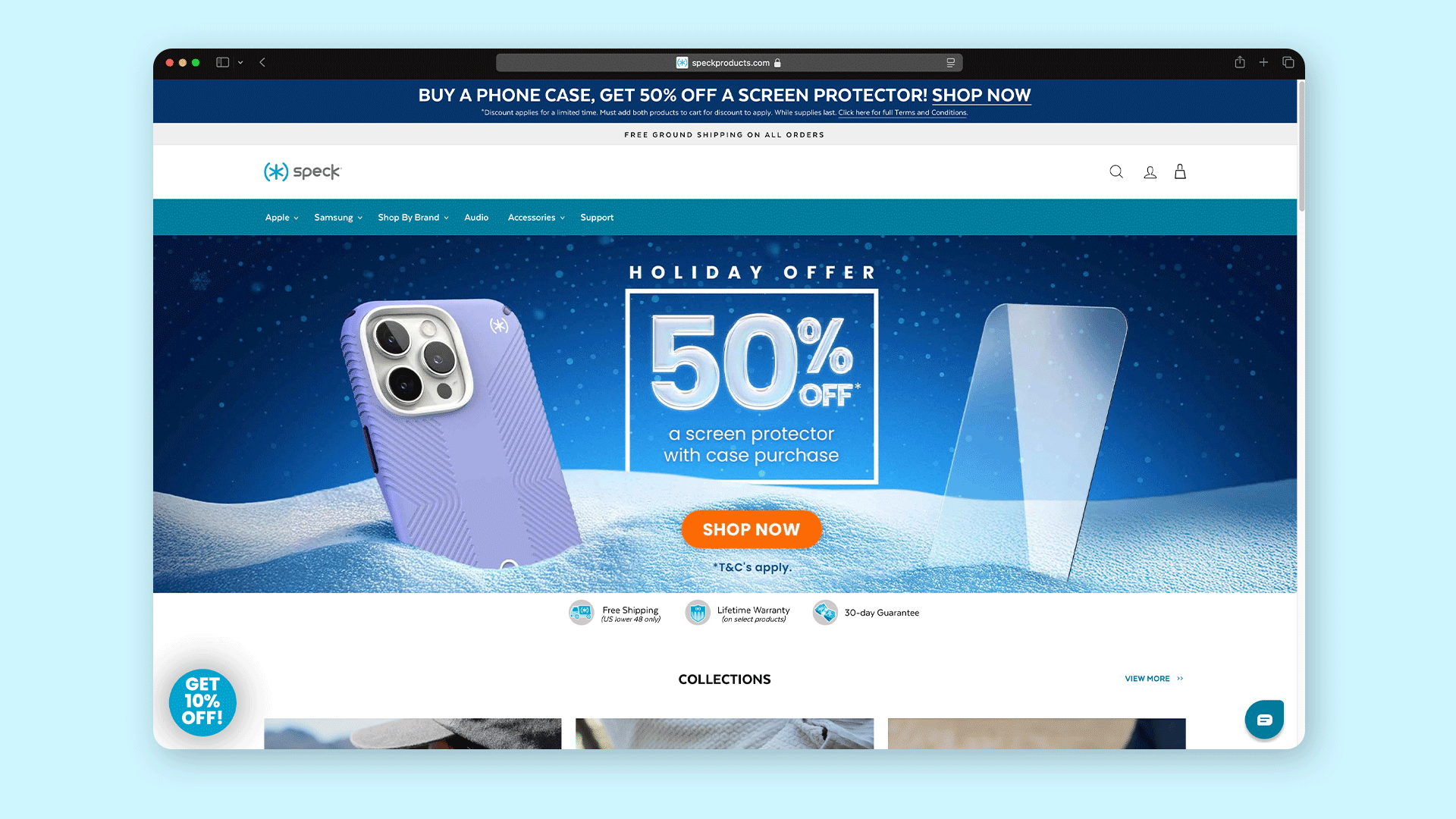Open the chat support bubble

click(1264, 720)
